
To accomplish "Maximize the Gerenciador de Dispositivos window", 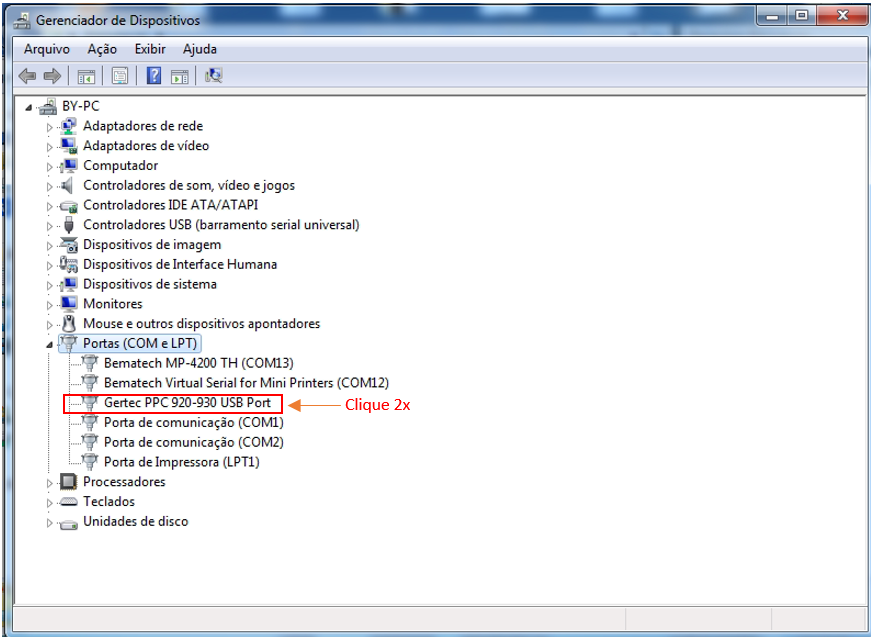I will pyautogui.click(x=802, y=16).
